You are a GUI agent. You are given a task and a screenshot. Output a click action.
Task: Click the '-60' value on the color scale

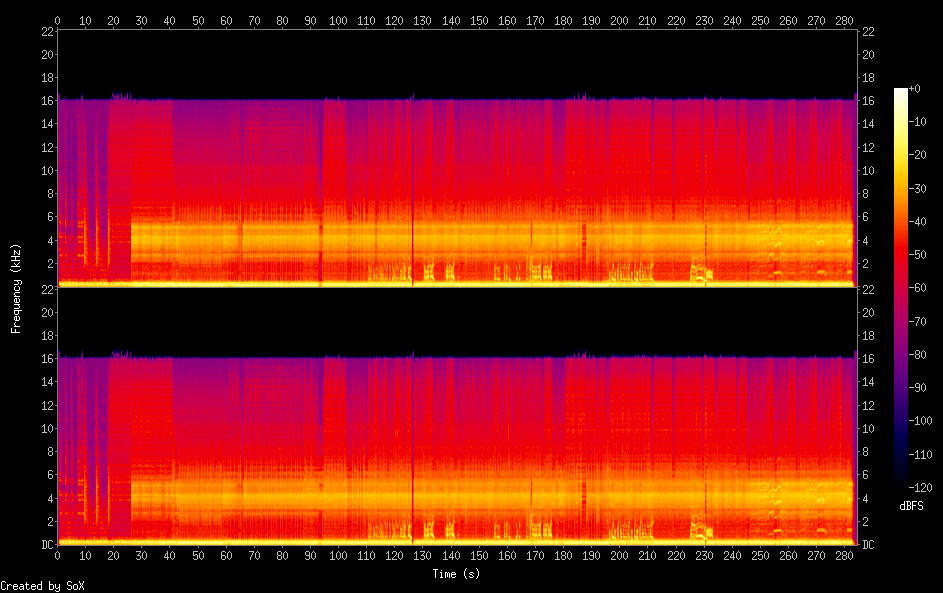(x=917, y=287)
